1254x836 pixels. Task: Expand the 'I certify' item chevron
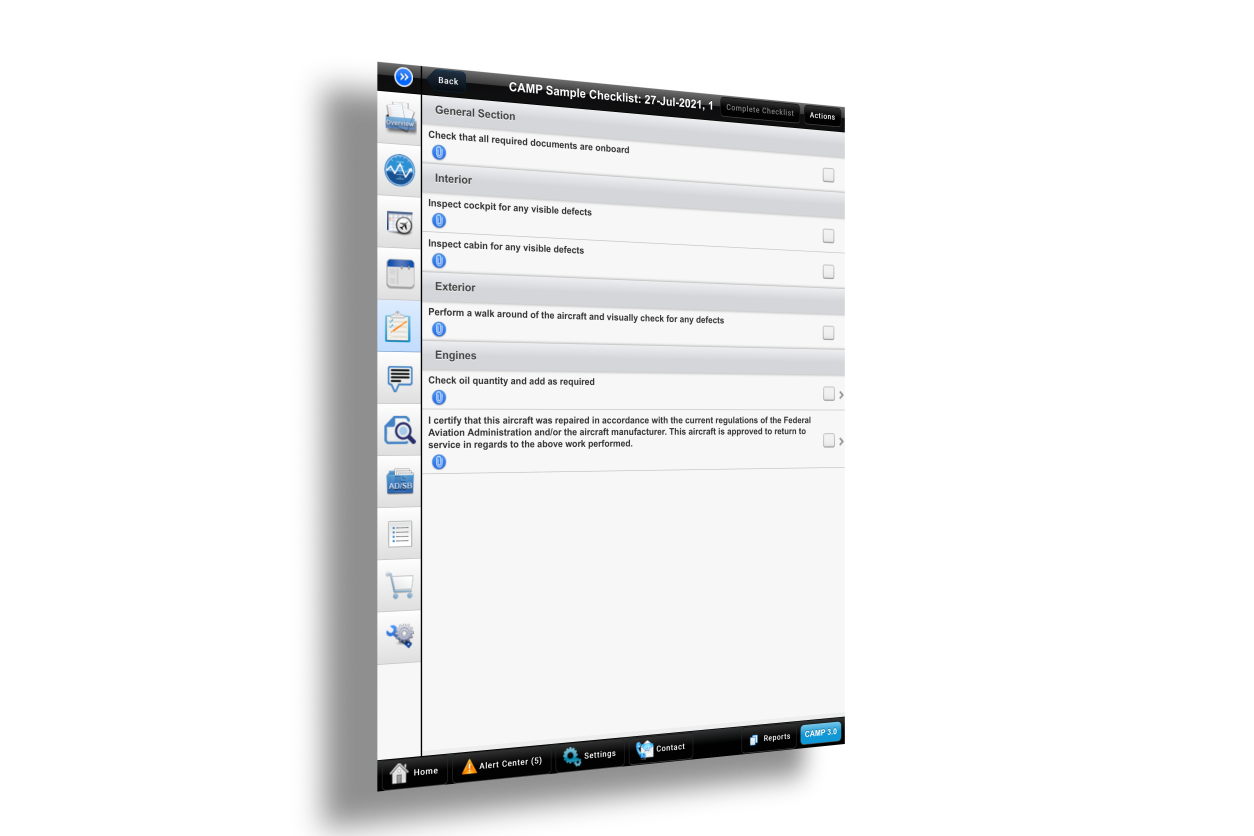click(840, 441)
